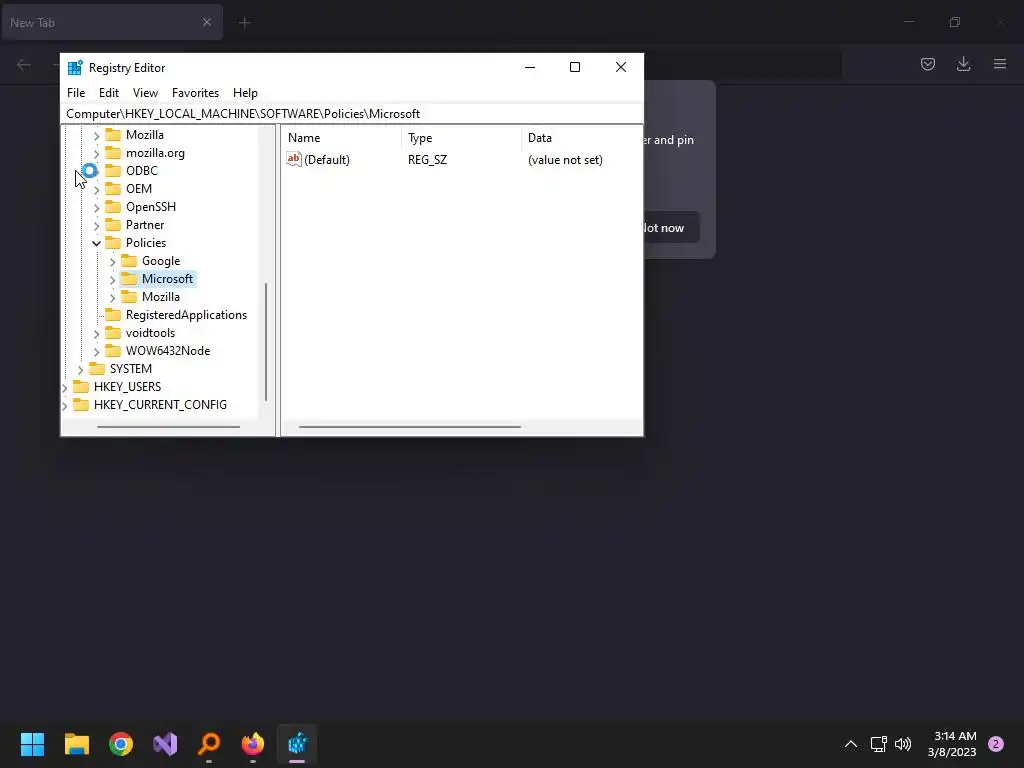1024x768 pixels.
Task: Open Pocket saves in Firefox toolbar
Action: click(x=928, y=64)
